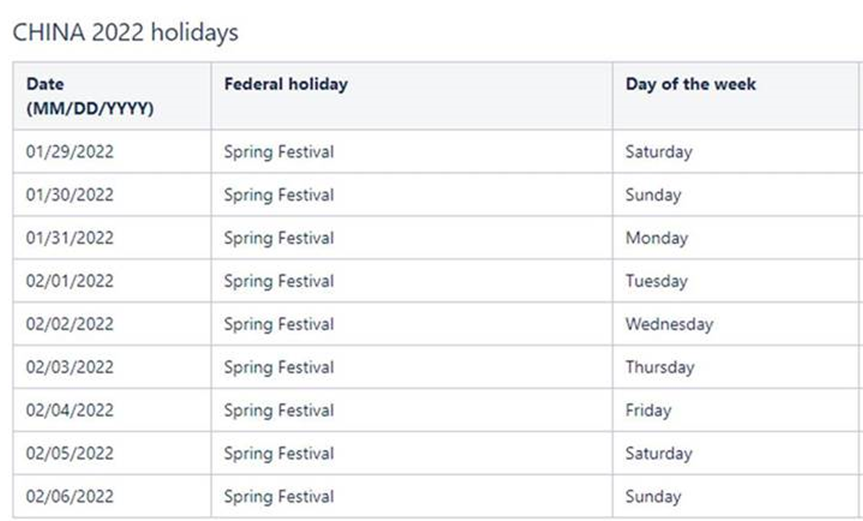
Task: Click the Friday cell
Action: (x=648, y=410)
